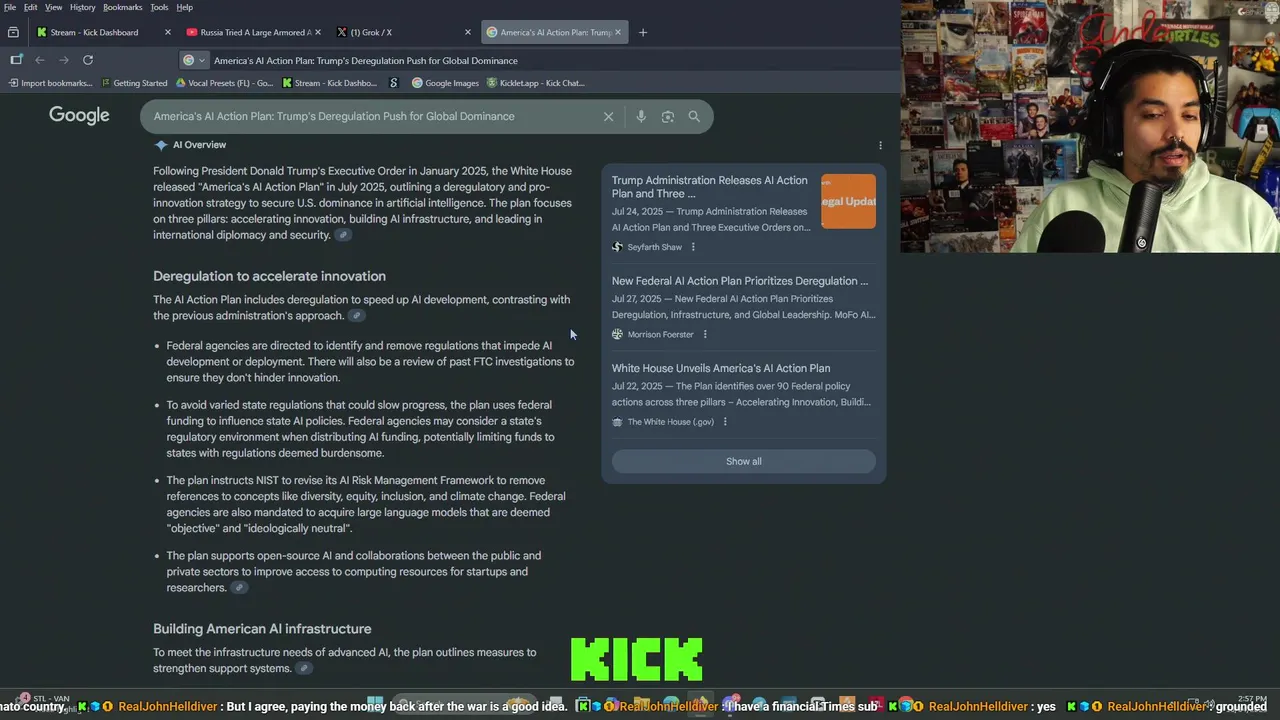Open the Legal Update thumbnail image

(x=848, y=201)
